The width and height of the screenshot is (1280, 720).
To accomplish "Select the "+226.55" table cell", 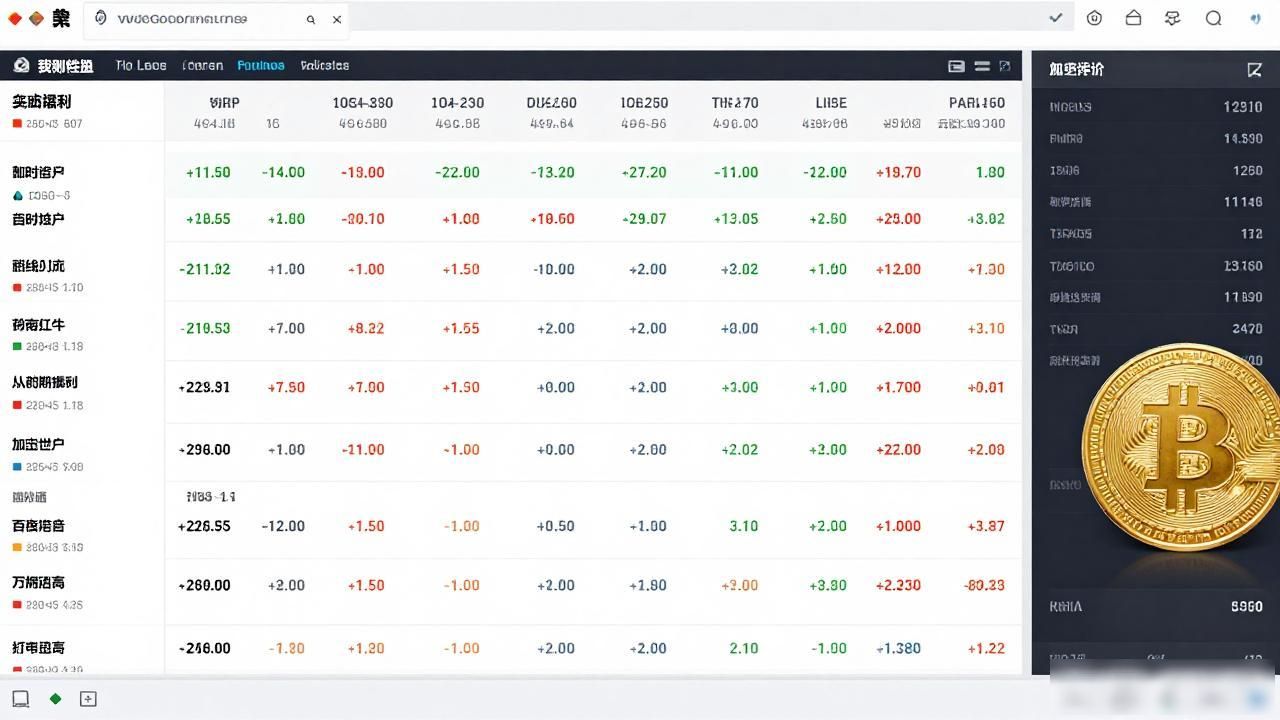I will tap(204, 526).
